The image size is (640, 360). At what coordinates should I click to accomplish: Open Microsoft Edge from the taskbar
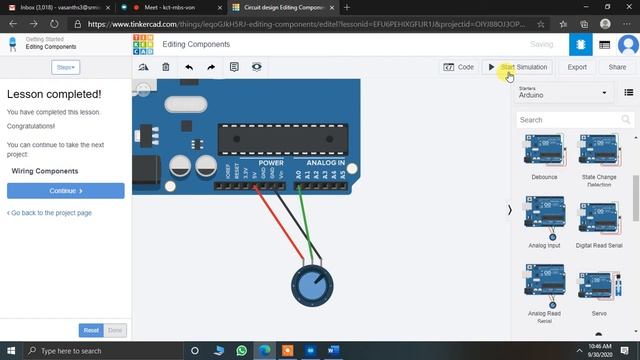[264, 351]
